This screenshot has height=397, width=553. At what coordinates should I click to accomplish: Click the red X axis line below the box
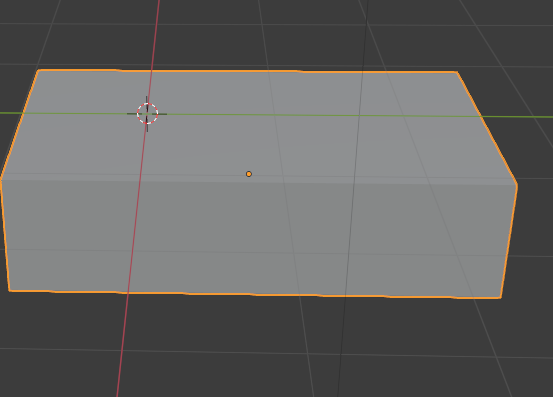pos(122,346)
